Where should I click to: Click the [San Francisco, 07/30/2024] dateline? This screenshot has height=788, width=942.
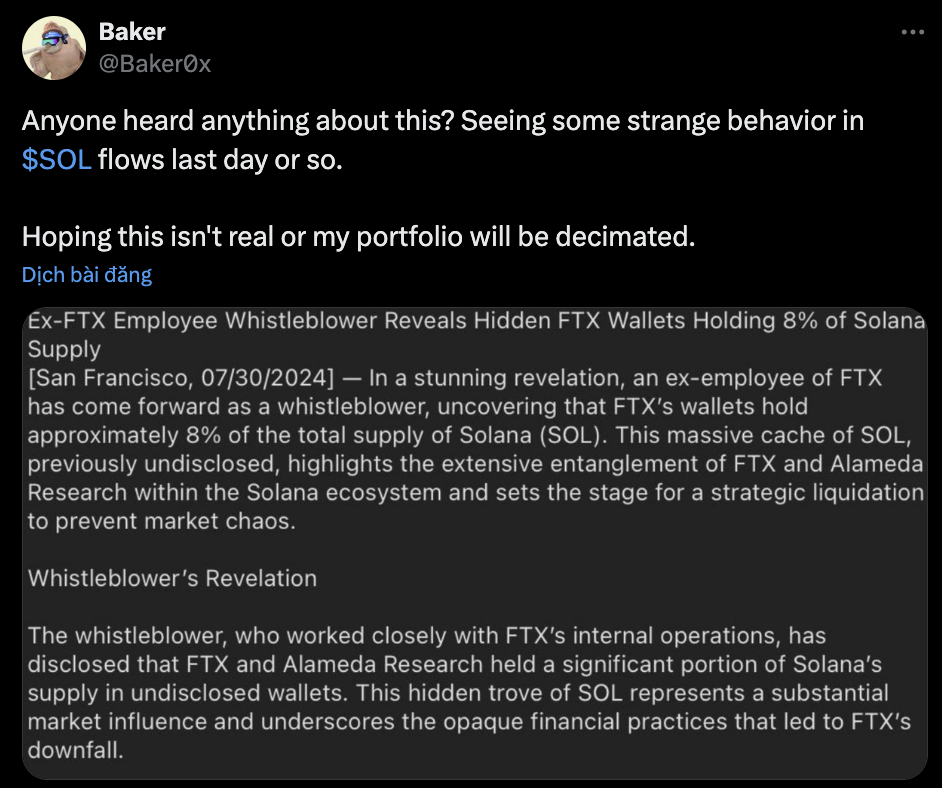[x=181, y=378]
